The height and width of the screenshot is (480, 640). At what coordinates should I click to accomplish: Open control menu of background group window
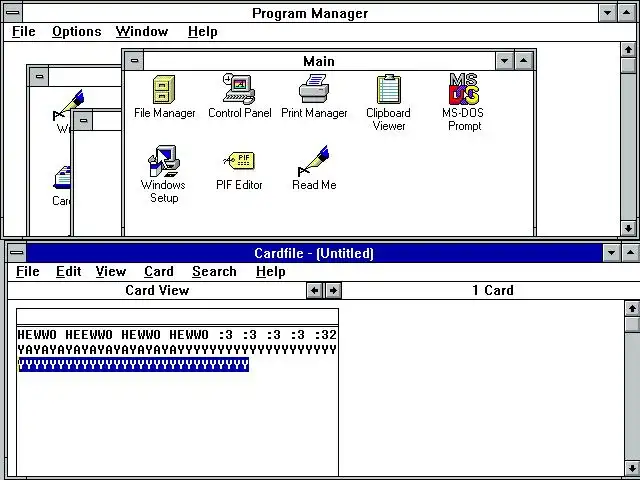pos(39,76)
